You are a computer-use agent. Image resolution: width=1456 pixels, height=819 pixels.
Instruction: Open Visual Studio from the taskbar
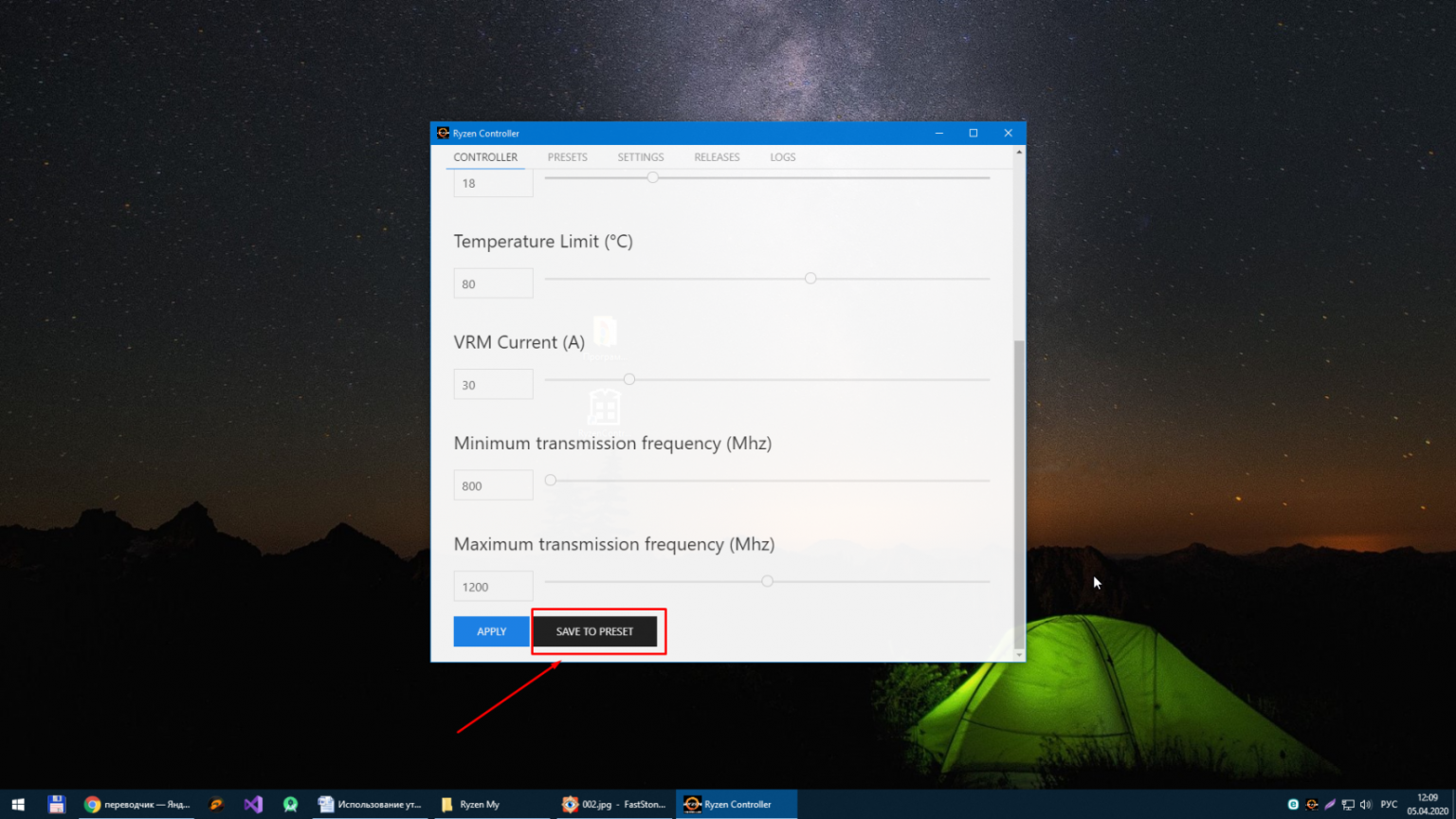point(253,804)
